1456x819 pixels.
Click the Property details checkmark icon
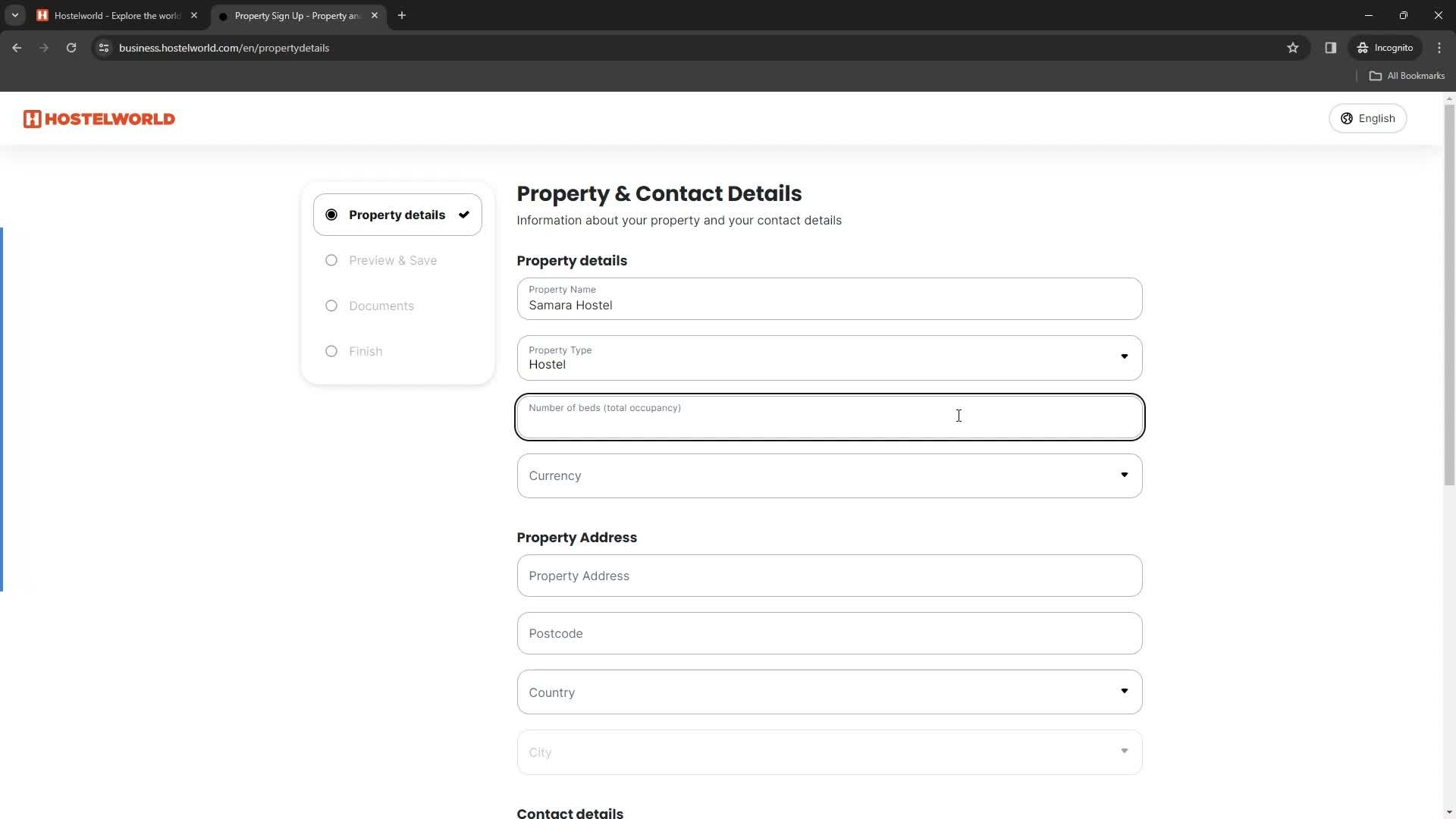pos(464,214)
